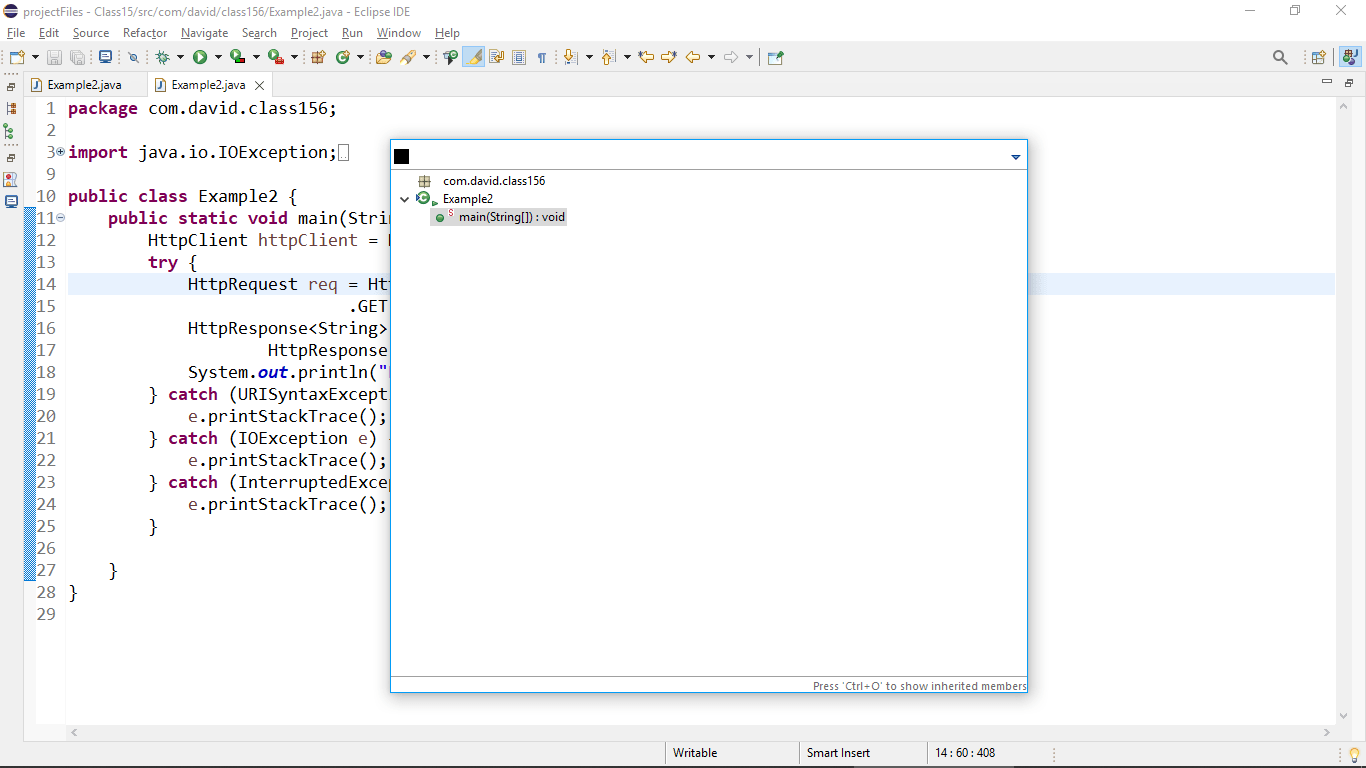Image resolution: width=1366 pixels, height=768 pixels.
Task: Open the Navigate menu
Action: click(204, 33)
